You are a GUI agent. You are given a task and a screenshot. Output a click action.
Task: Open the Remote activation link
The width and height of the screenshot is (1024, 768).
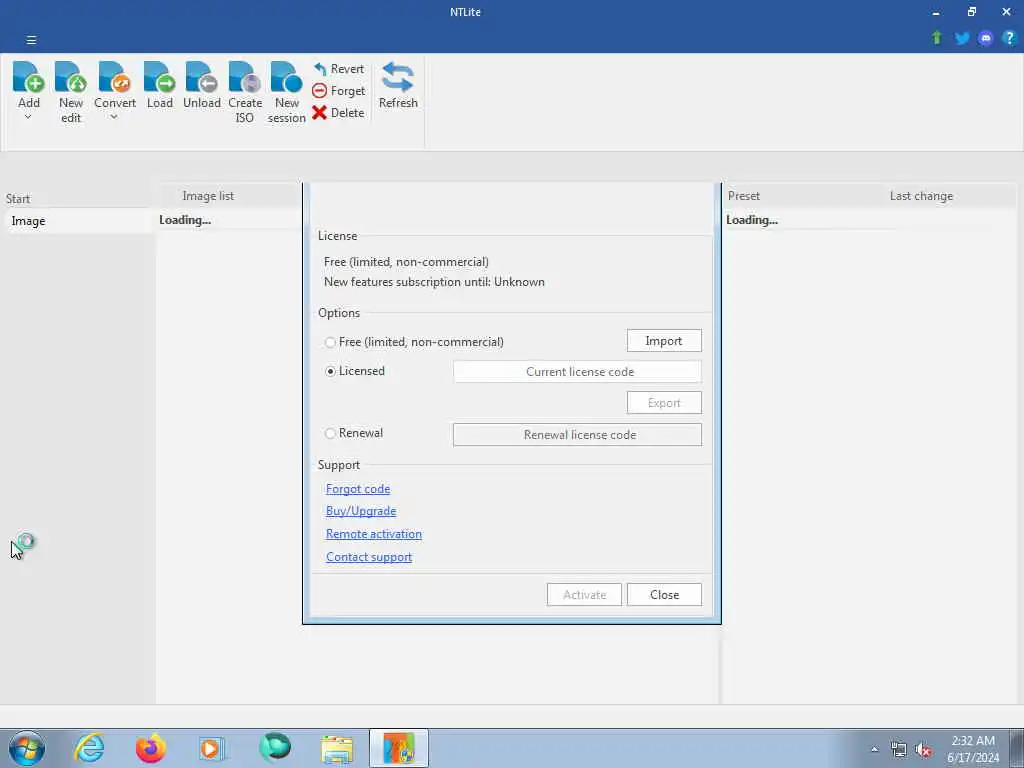click(x=374, y=534)
